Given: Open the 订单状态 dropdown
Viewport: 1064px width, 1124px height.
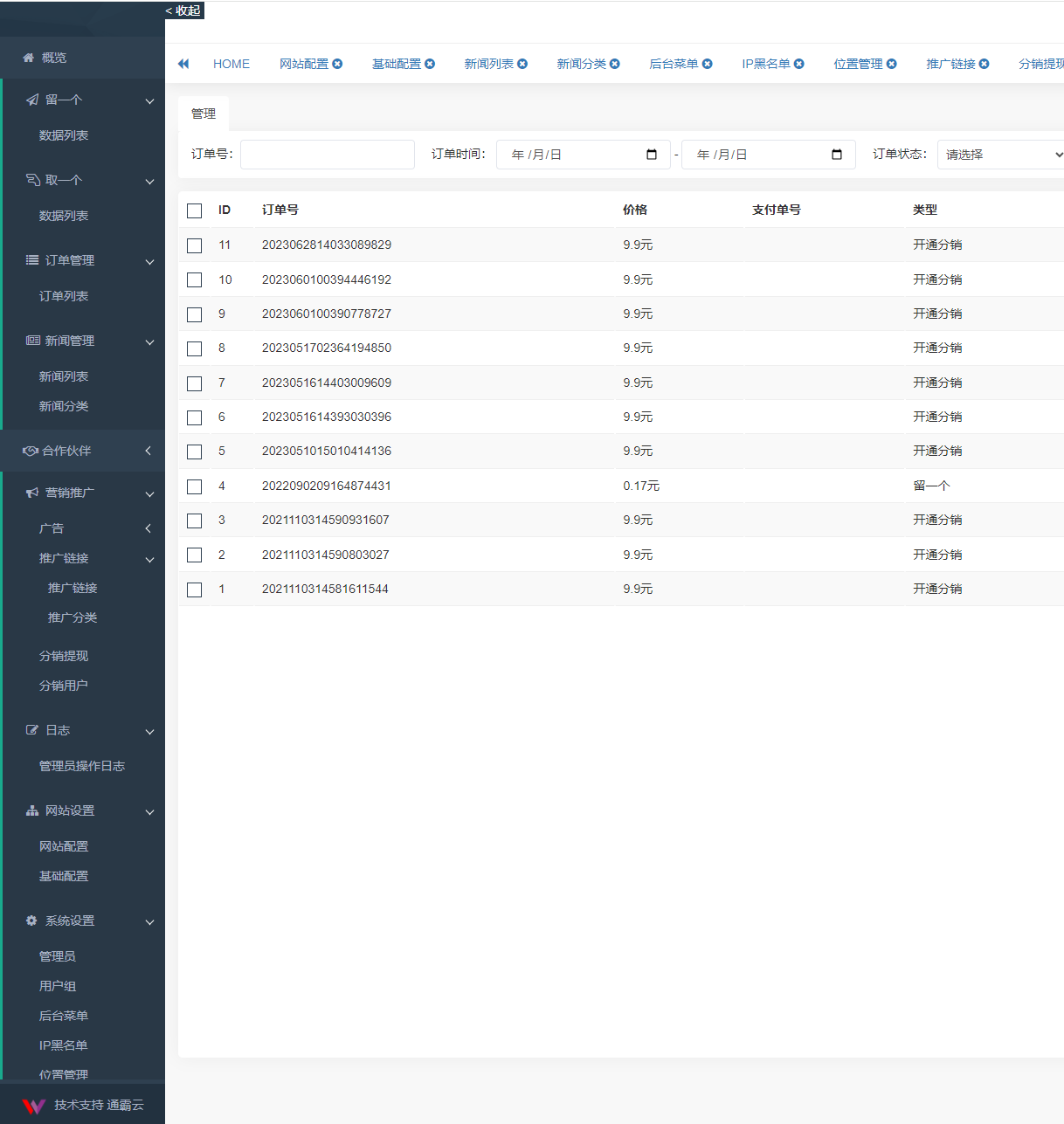Looking at the screenshot, I should 1001,155.
